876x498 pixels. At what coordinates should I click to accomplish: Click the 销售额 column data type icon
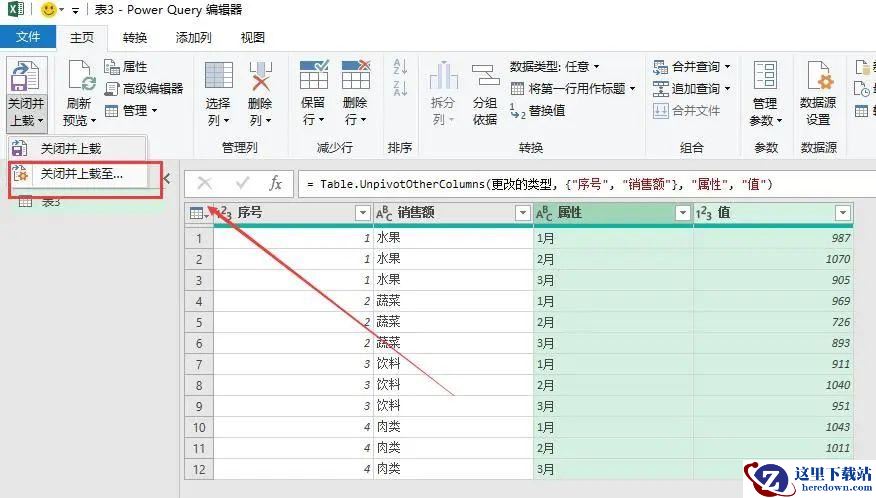[384, 213]
